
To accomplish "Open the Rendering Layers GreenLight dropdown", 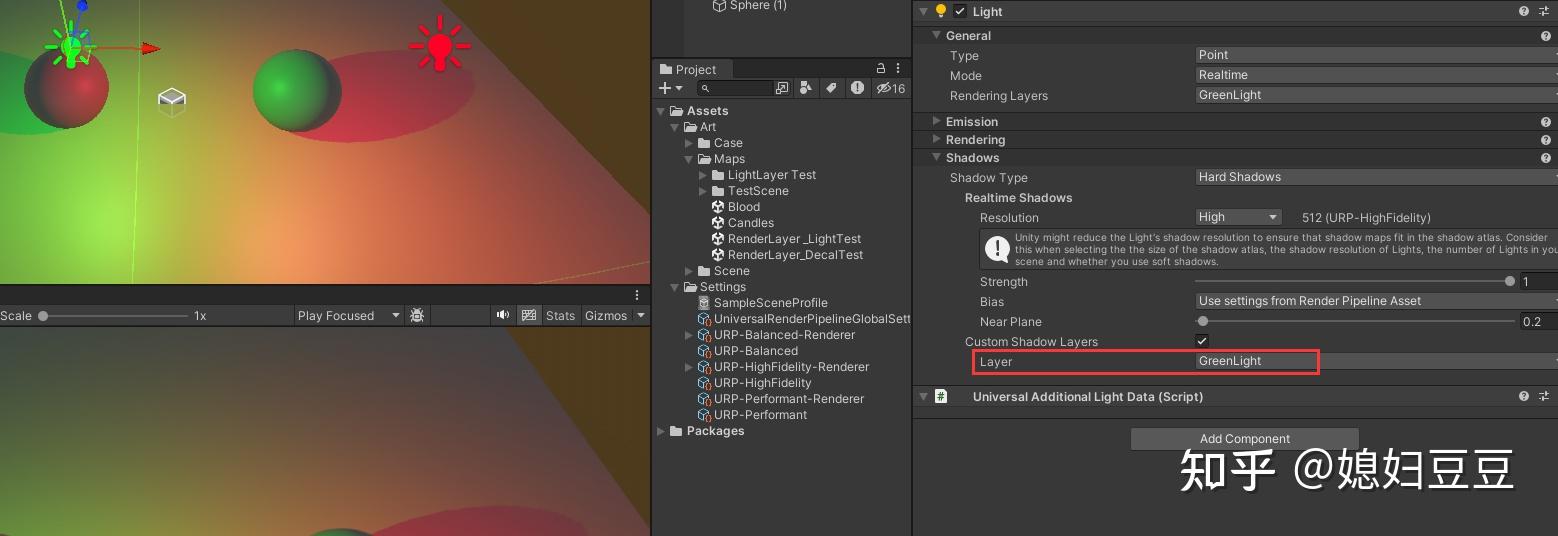I will point(1377,95).
